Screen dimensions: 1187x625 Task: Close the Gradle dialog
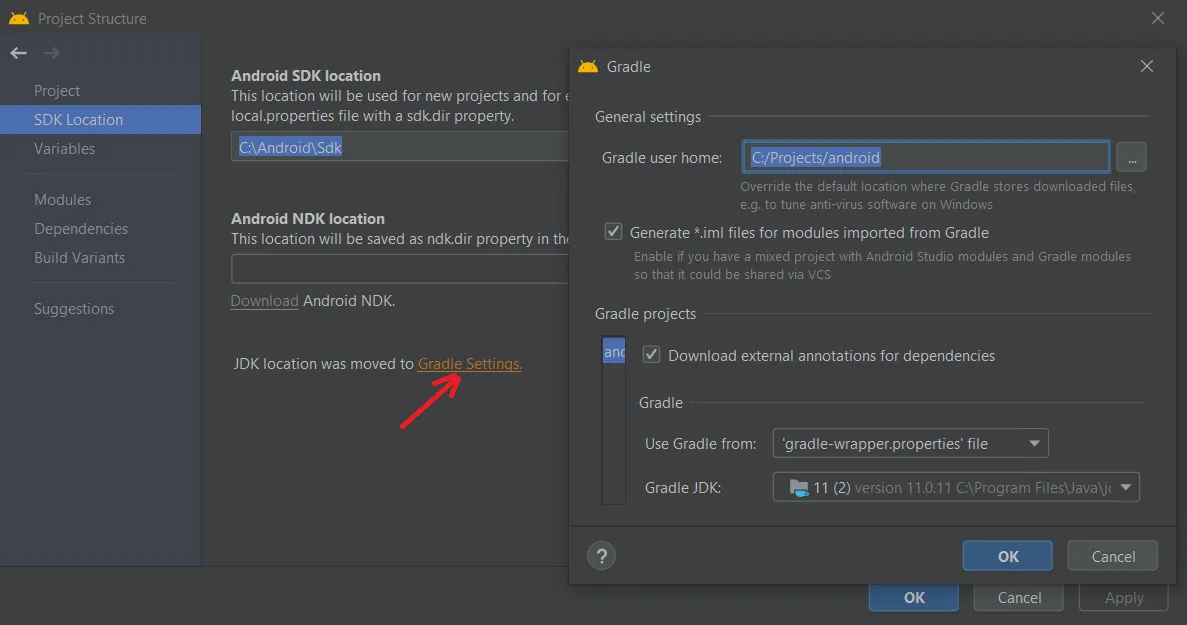[x=1147, y=67]
